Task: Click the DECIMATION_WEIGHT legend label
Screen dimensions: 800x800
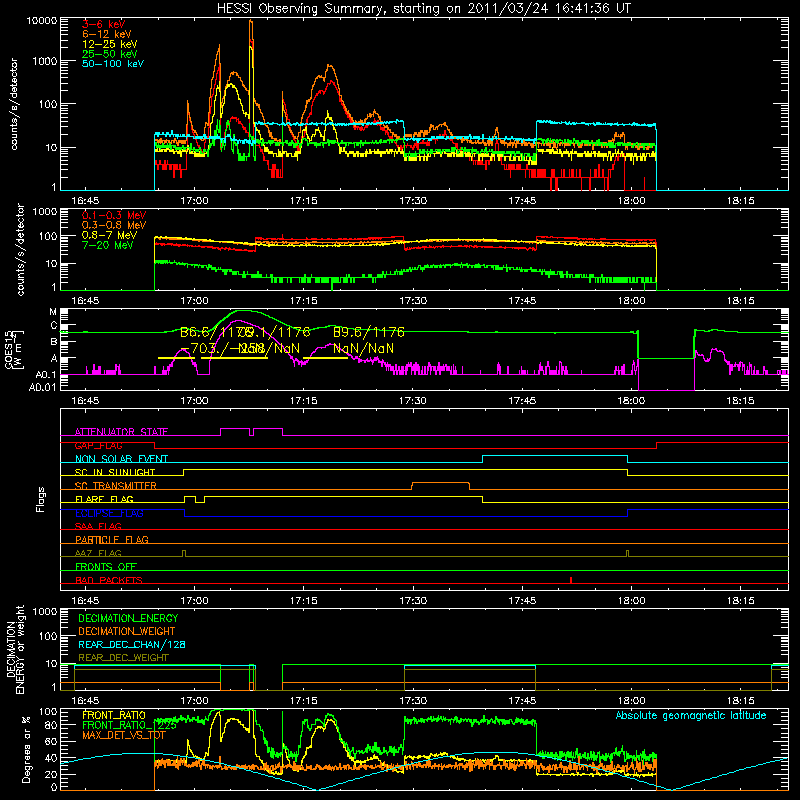Action: coord(127,631)
